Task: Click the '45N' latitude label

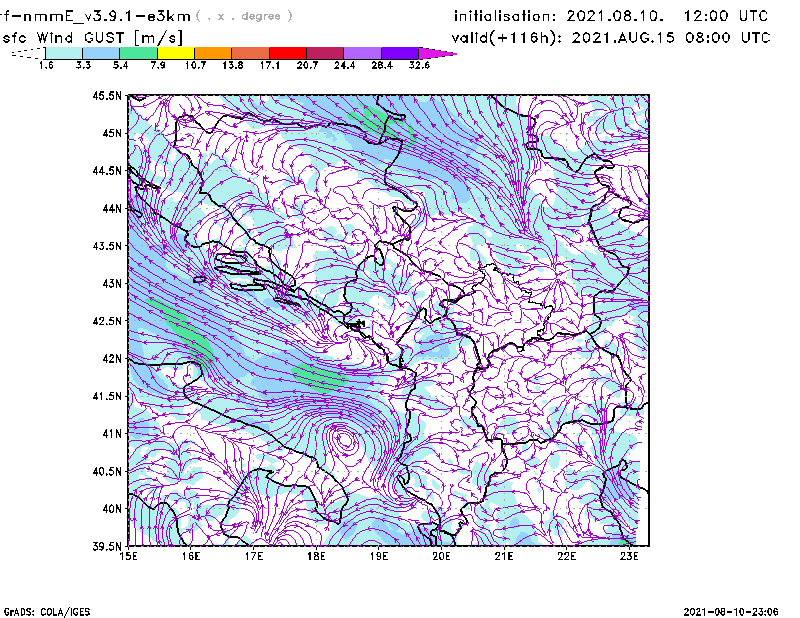Action: [112, 133]
